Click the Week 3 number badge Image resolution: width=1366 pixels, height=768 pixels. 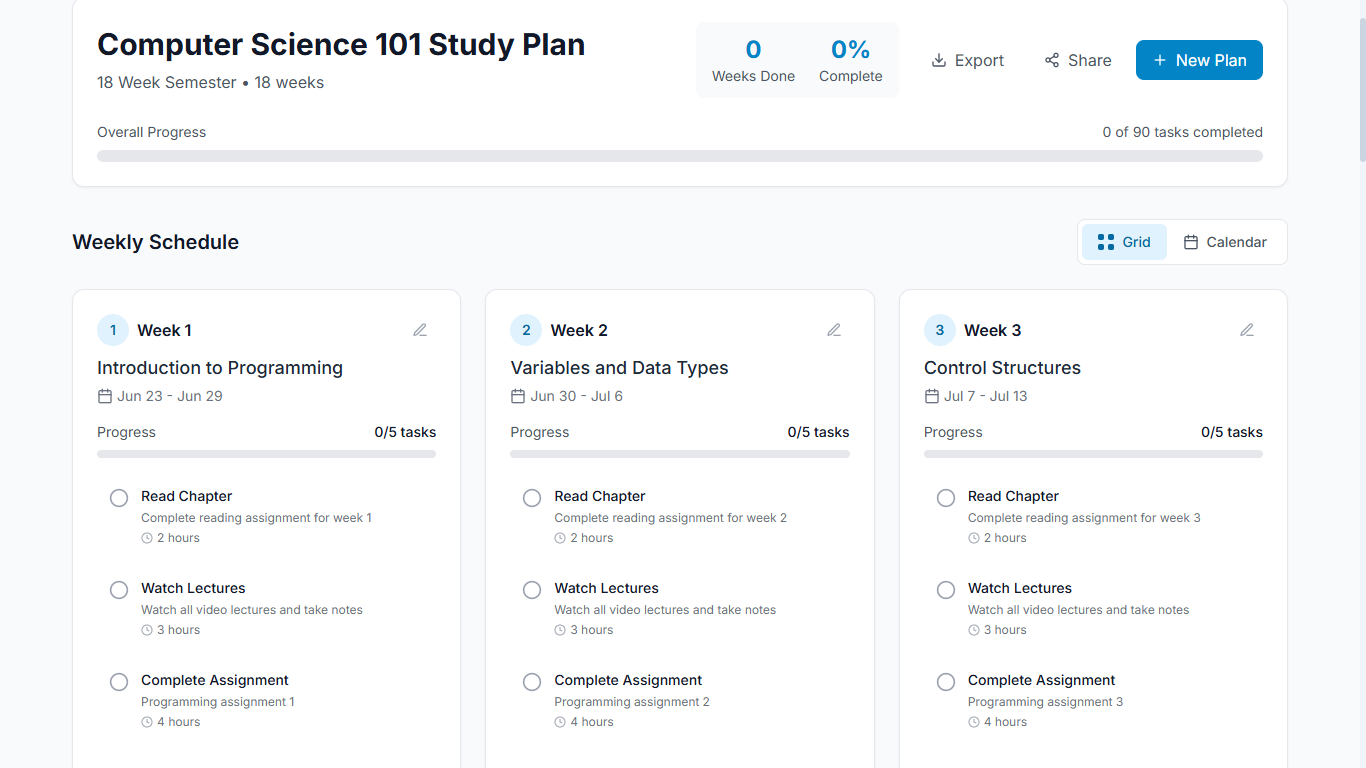[940, 330]
